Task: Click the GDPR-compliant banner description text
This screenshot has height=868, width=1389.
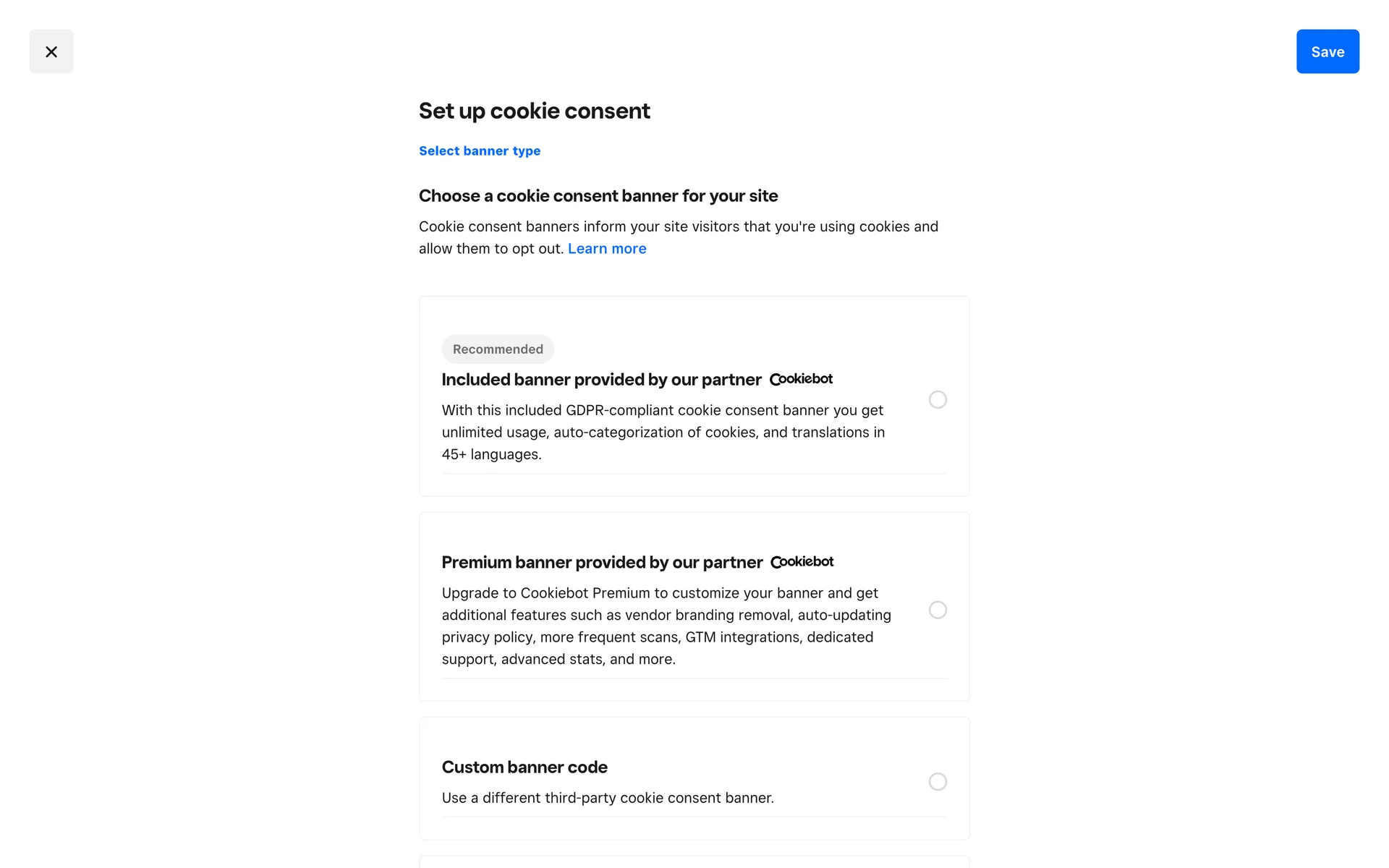Action: pos(663,432)
